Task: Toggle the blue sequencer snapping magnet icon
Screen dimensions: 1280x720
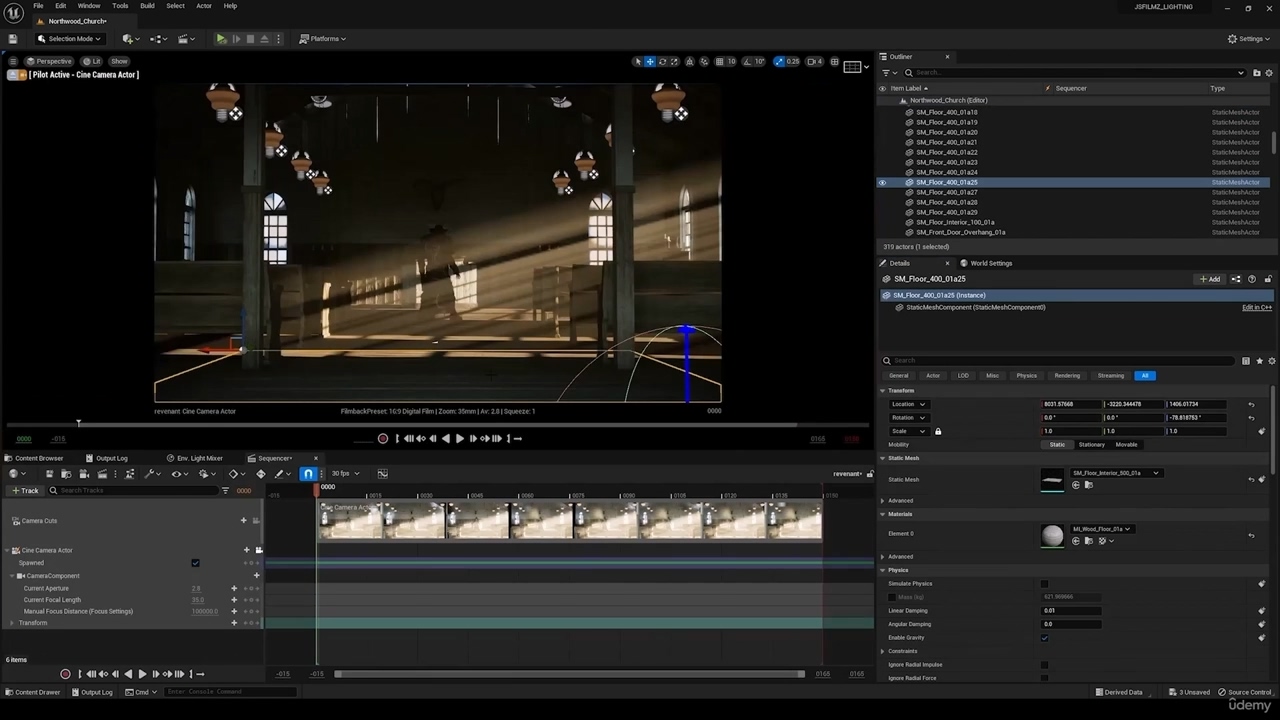Action: coord(308,474)
